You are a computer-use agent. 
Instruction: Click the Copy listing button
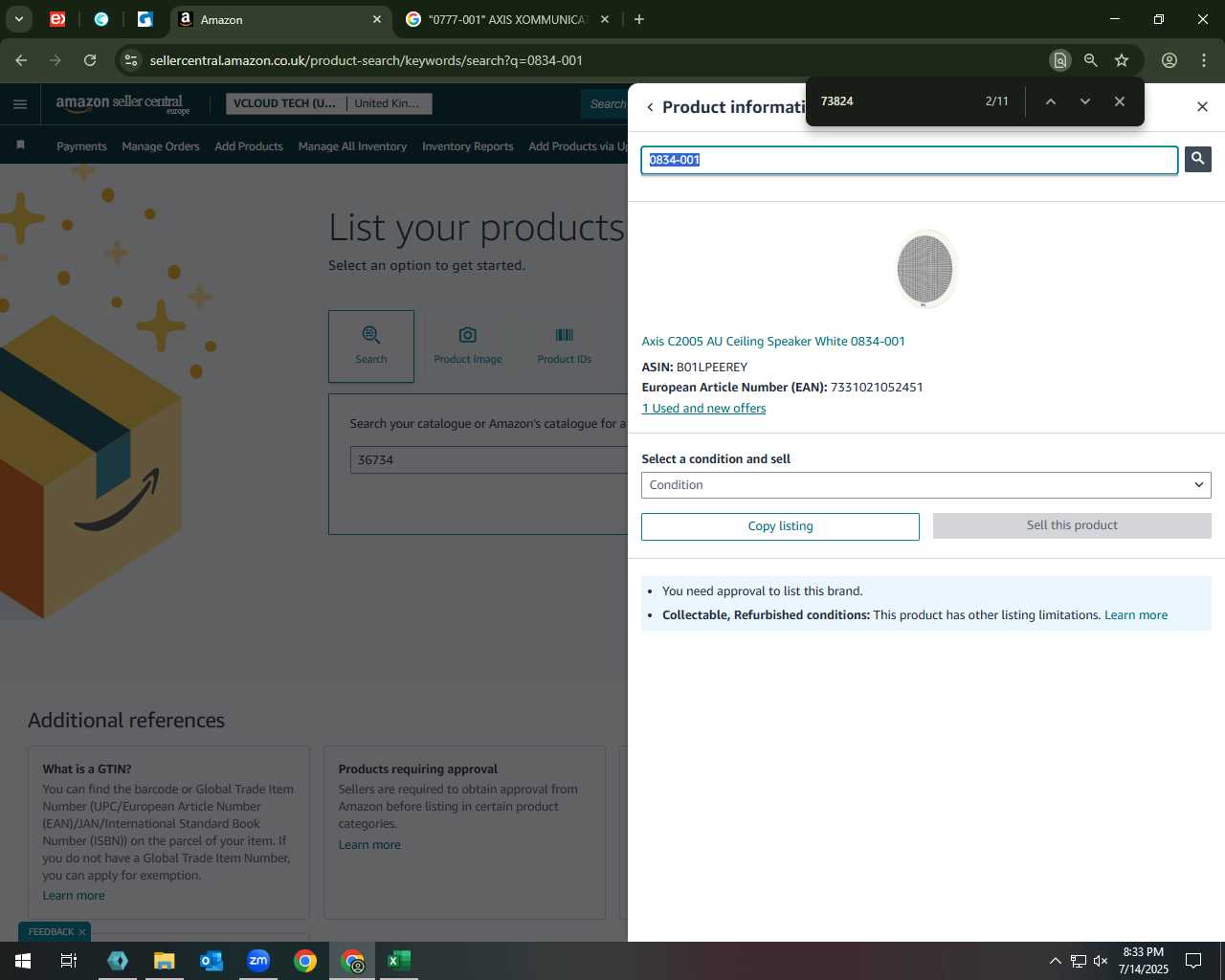click(780, 526)
